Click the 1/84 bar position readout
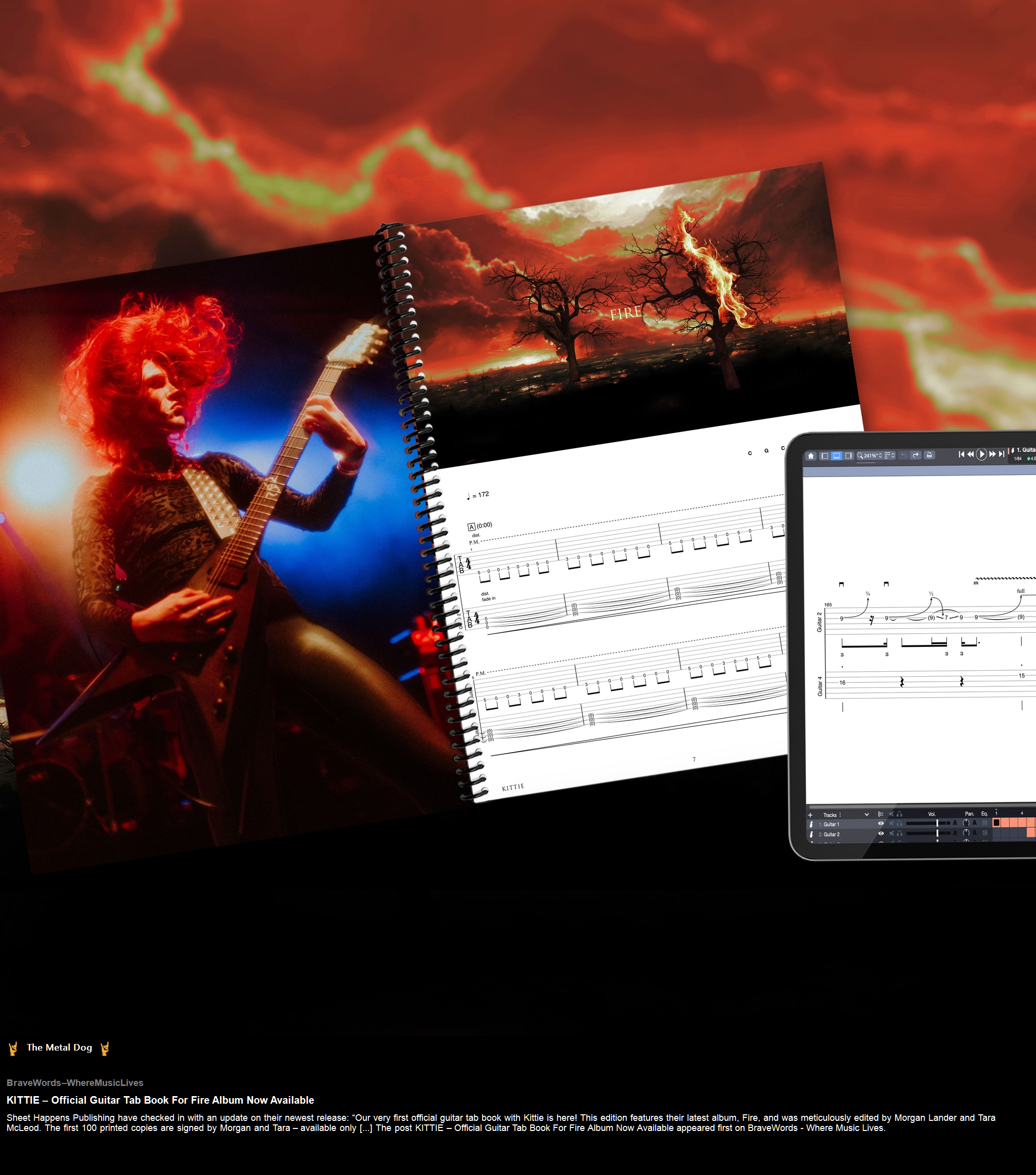This screenshot has width=1036, height=1175. point(1018,459)
